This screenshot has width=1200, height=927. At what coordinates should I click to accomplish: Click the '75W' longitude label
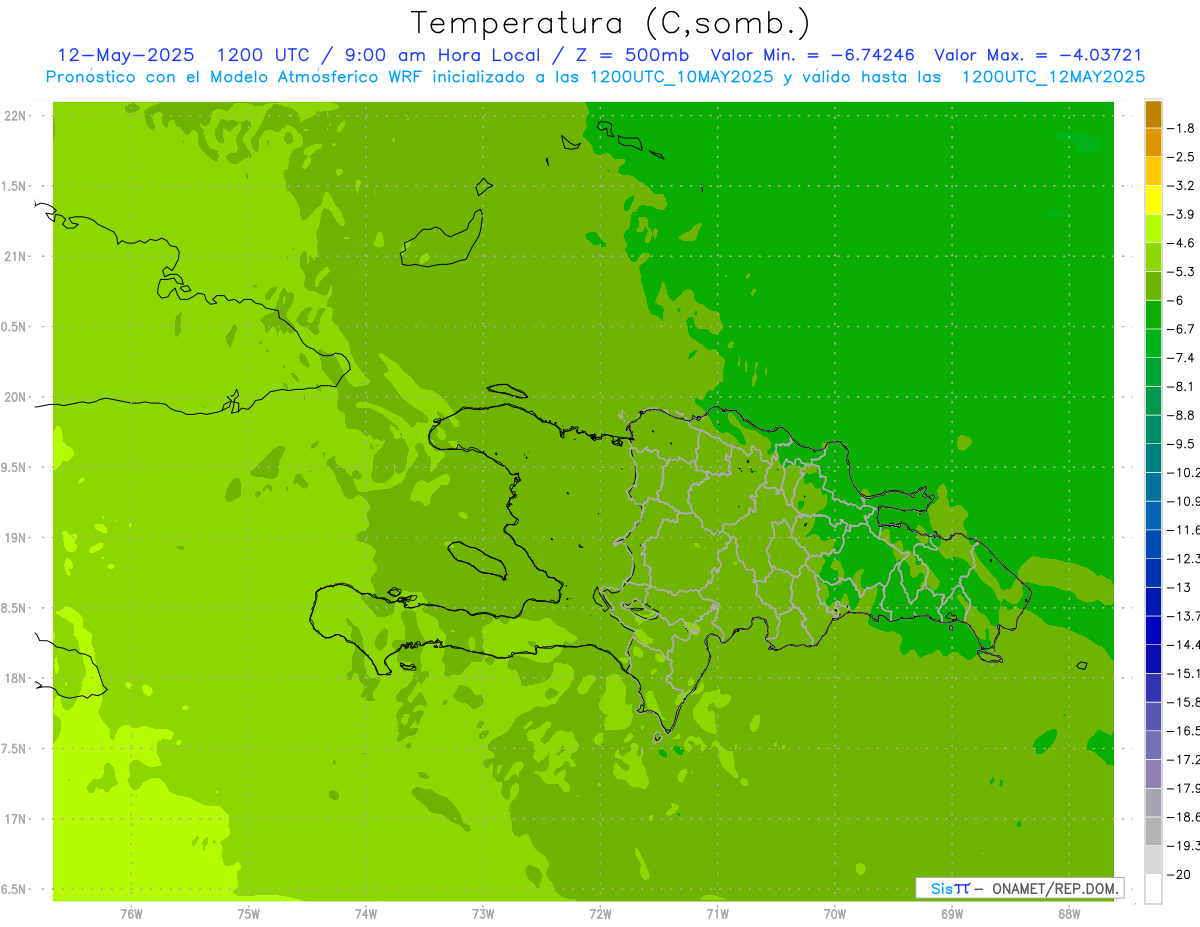(x=249, y=913)
